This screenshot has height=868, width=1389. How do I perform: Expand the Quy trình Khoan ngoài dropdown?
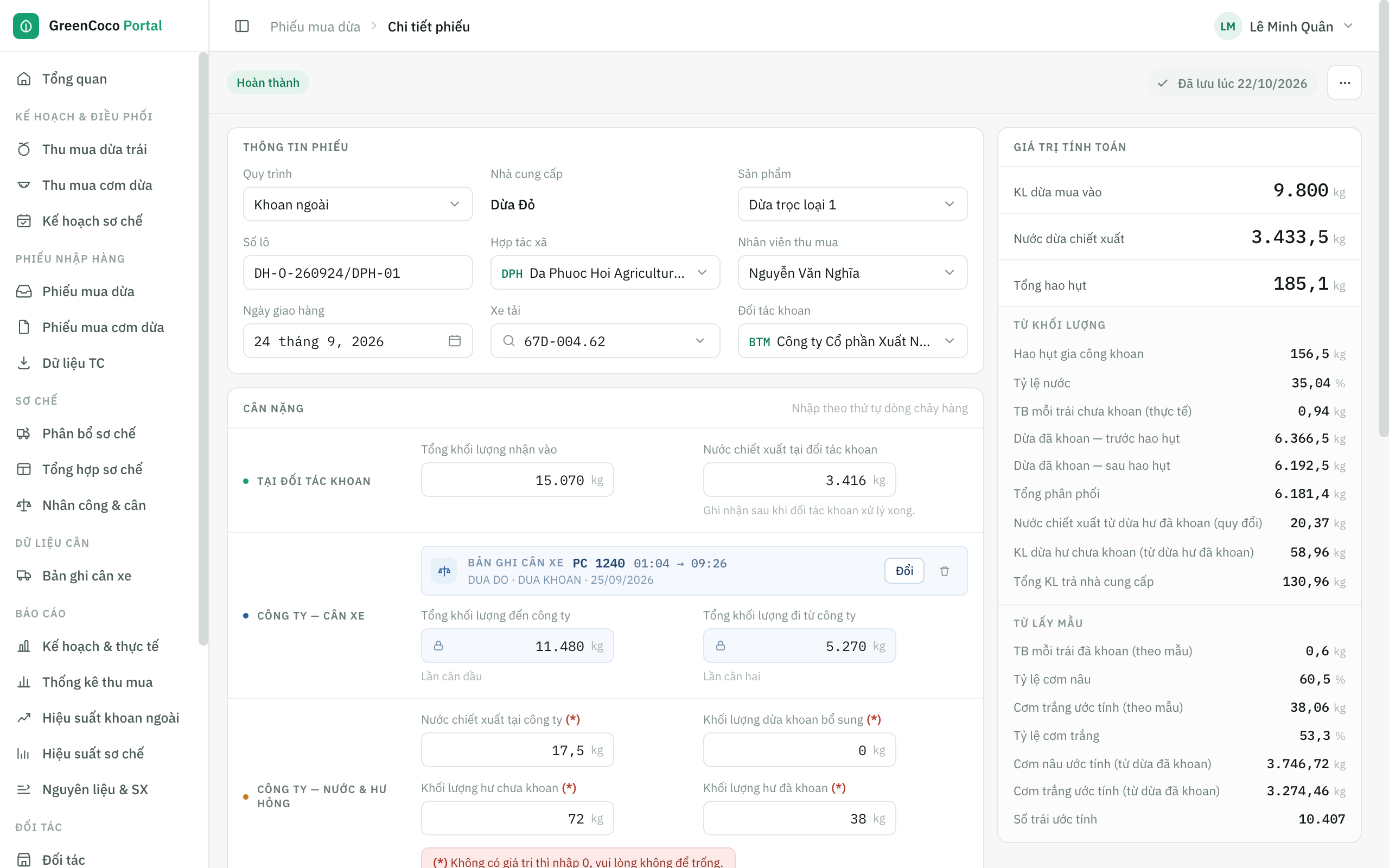[x=358, y=205]
